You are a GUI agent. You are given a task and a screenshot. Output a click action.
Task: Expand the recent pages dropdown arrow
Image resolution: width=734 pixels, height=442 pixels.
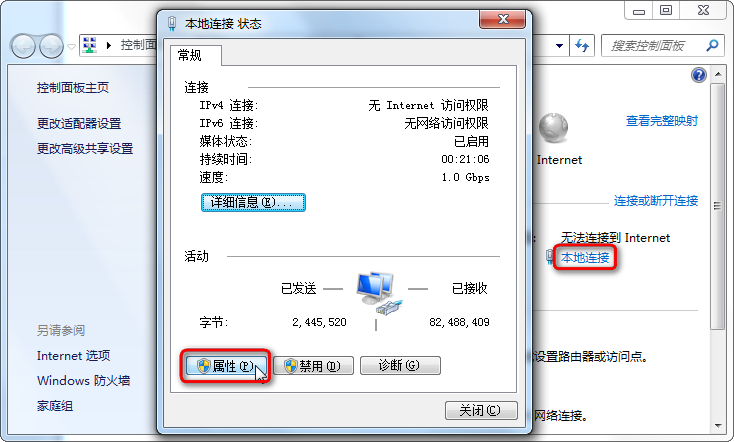[71, 46]
